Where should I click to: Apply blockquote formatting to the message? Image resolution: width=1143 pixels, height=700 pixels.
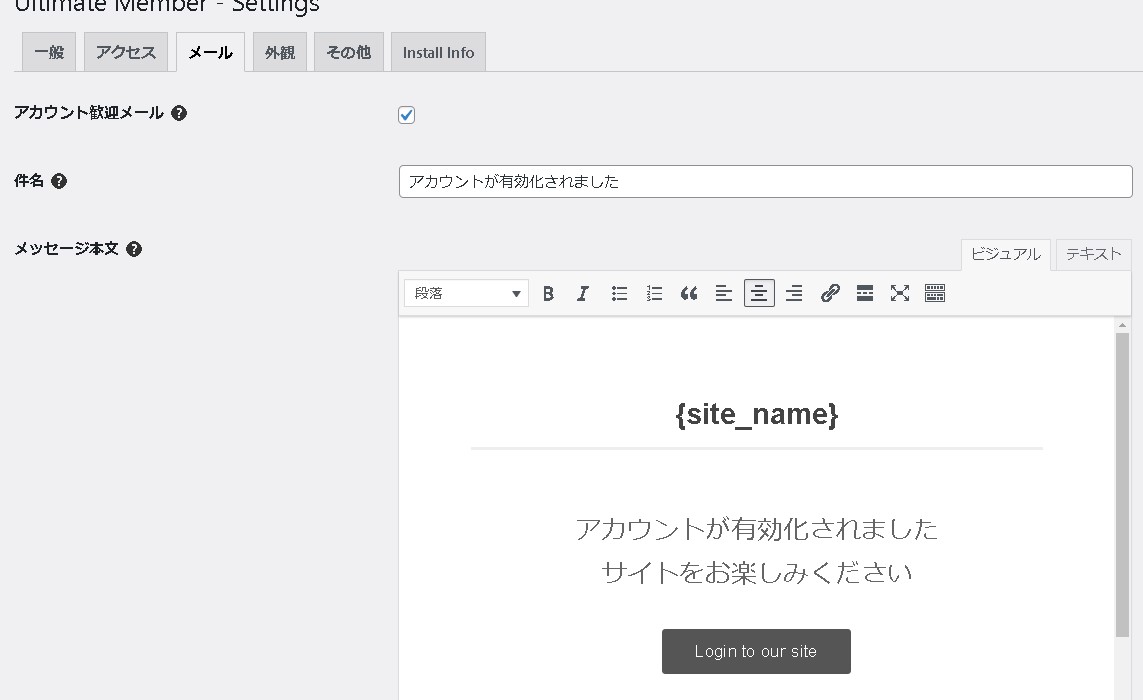pos(688,293)
